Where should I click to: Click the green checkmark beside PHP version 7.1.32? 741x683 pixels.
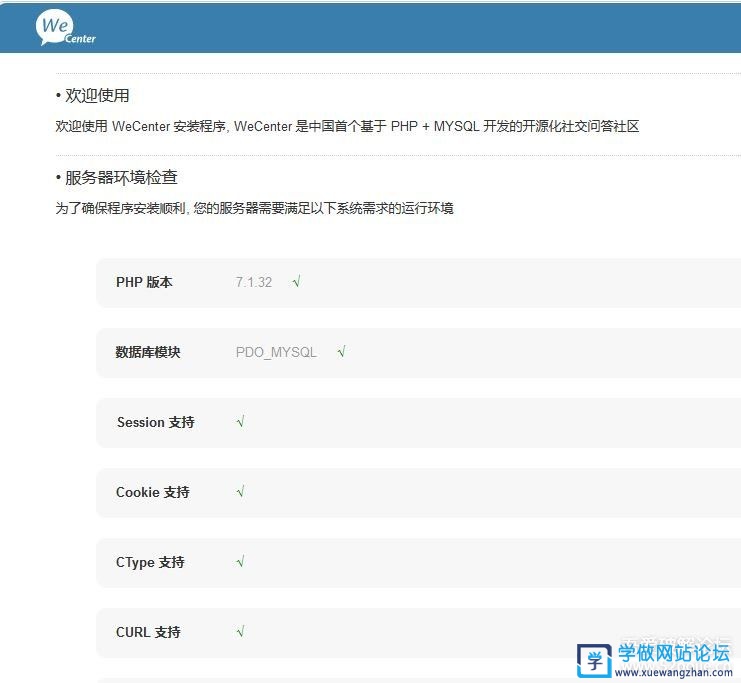coord(297,282)
